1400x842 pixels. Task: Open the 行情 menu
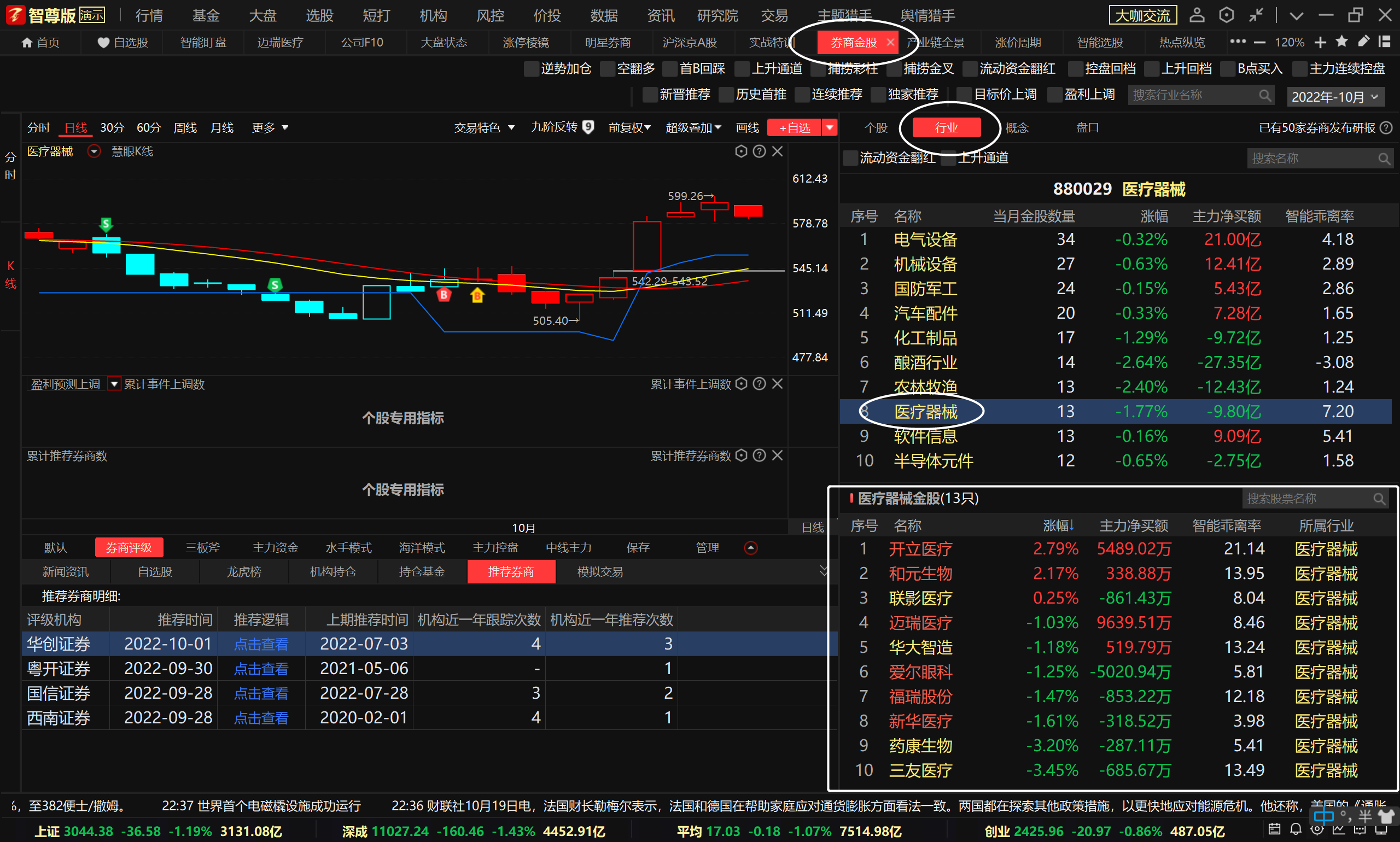coord(149,15)
